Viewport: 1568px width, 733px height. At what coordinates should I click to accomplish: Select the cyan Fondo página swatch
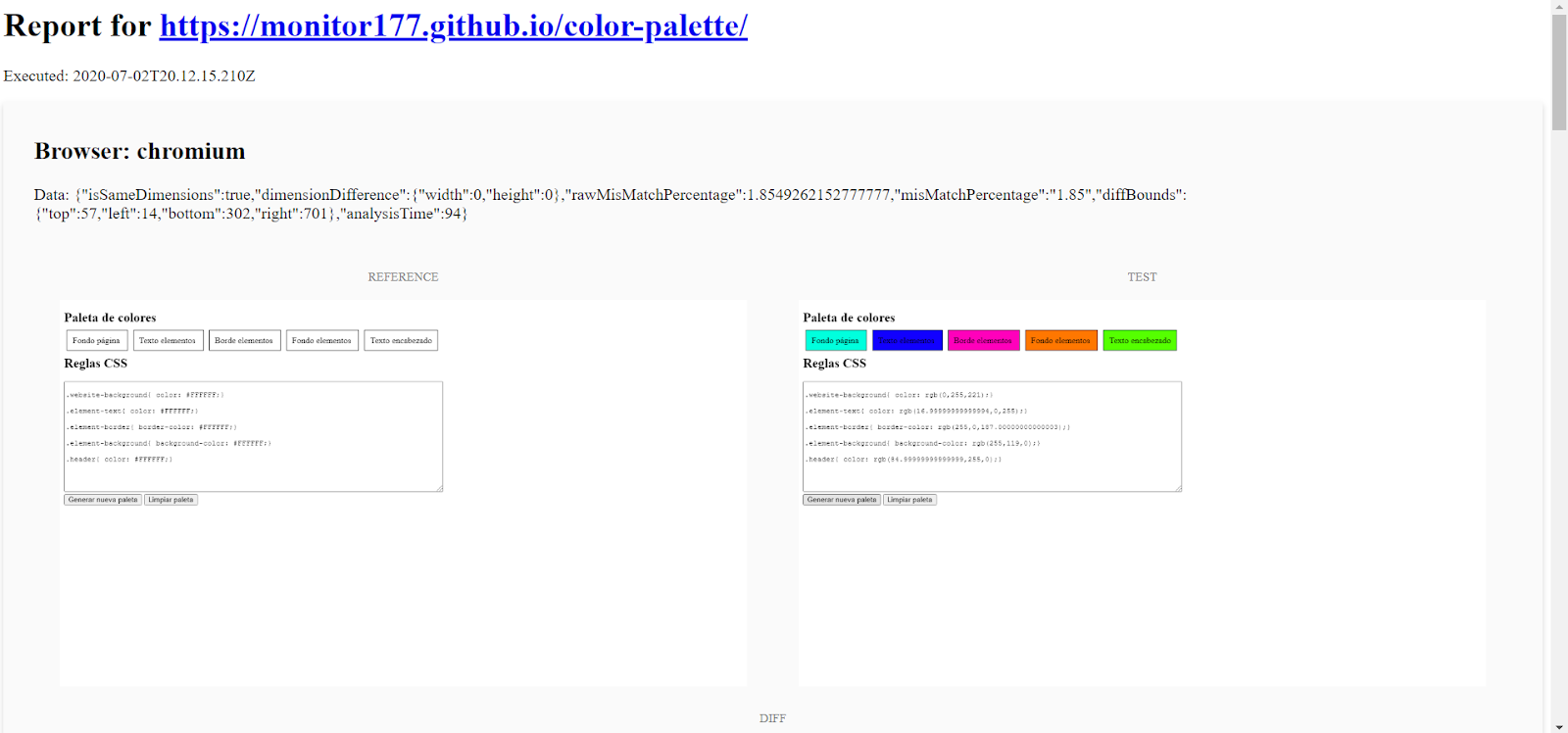coord(835,340)
